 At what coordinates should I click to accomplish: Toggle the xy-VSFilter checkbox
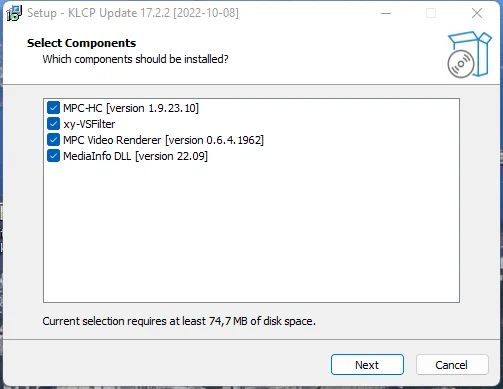coord(53,124)
